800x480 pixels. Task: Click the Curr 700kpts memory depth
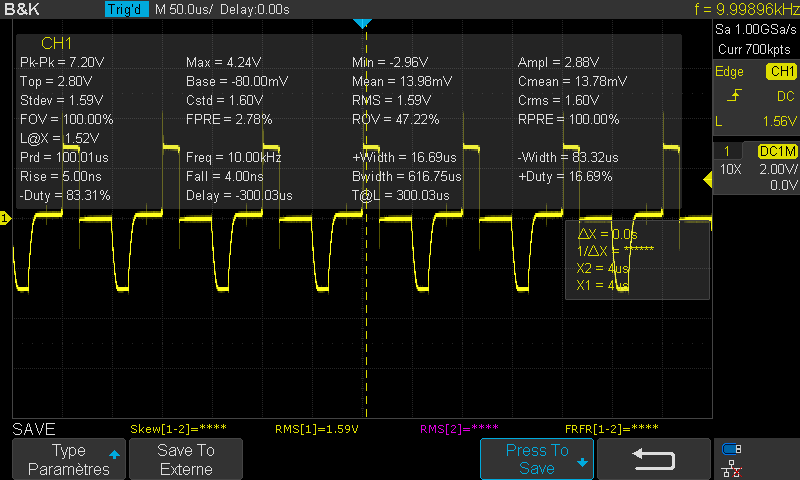point(754,49)
